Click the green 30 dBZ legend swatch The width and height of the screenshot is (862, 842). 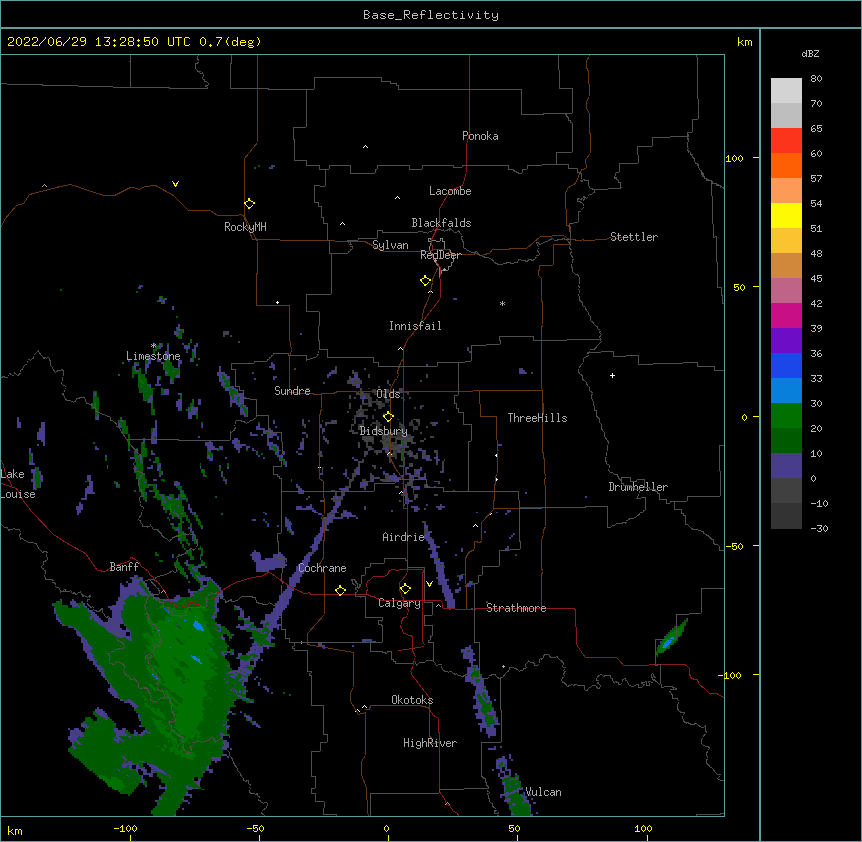point(786,416)
